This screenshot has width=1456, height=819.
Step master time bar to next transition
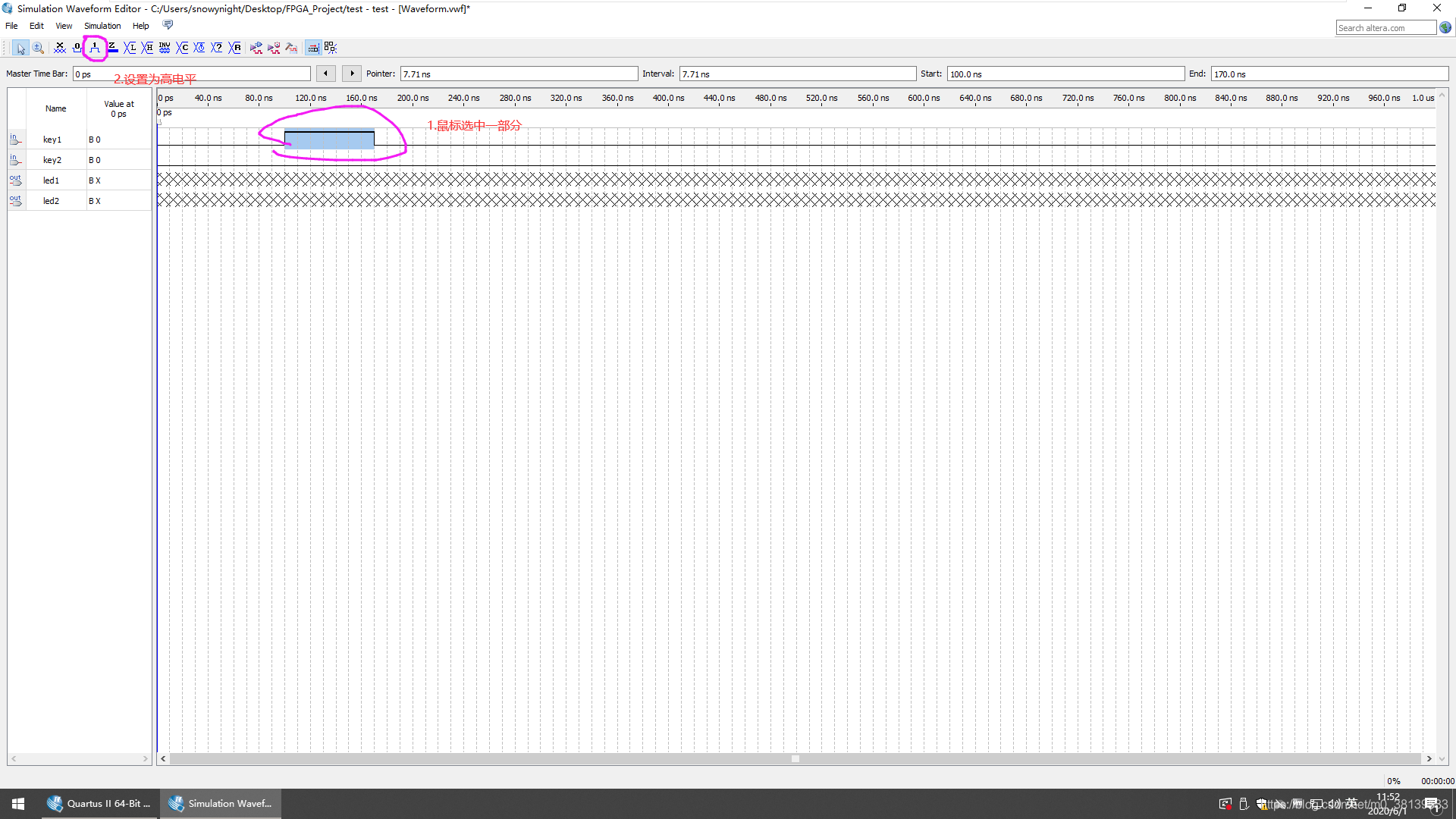point(352,74)
